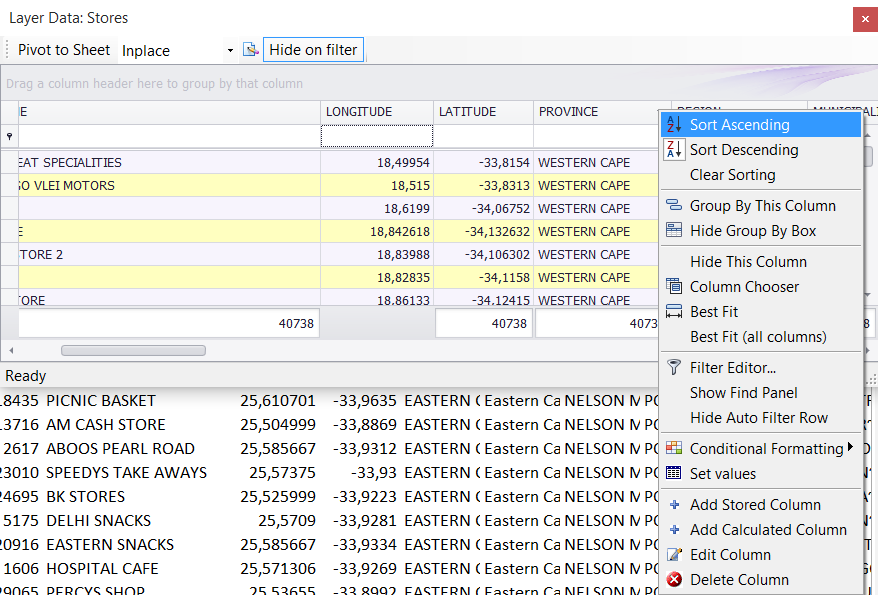
Task: Click the Set values table icon
Action: point(674,472)
